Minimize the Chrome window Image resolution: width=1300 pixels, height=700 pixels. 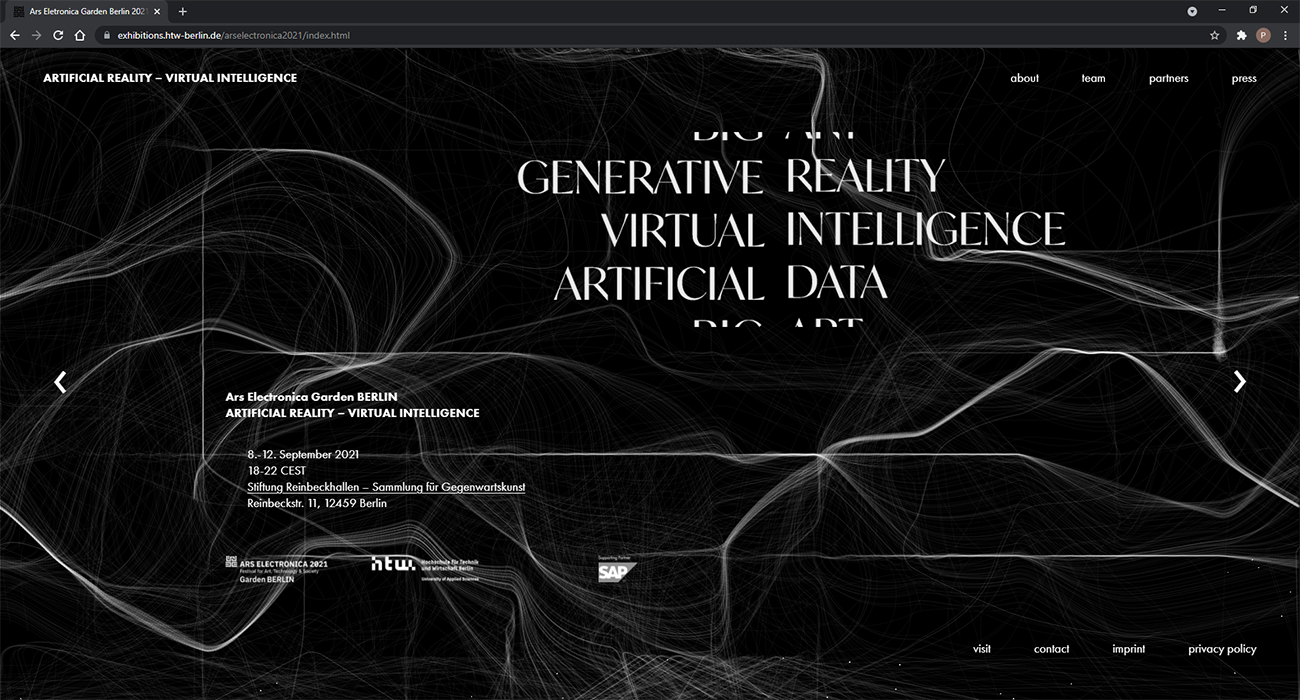(x=1222, y=10)
